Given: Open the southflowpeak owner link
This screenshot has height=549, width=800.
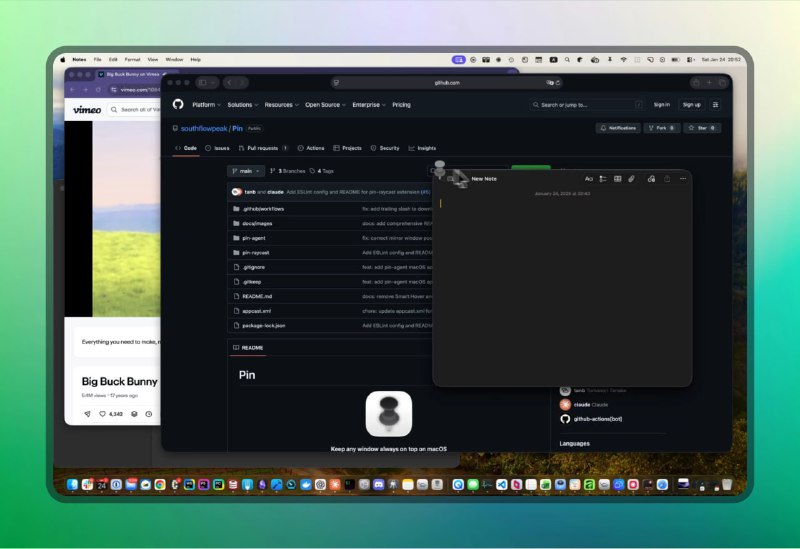Looking at the screenshot, I should pyautogui.click(x=203, y=128).
